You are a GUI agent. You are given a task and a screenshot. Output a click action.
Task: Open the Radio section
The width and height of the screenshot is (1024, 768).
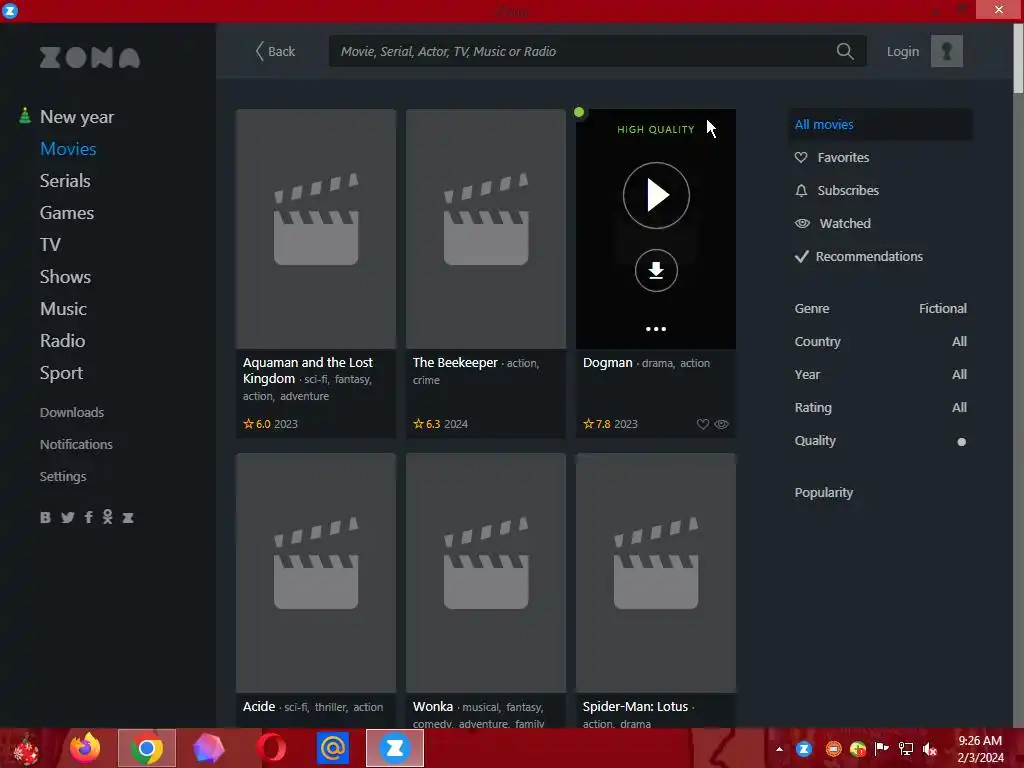(x=62, y=340)
